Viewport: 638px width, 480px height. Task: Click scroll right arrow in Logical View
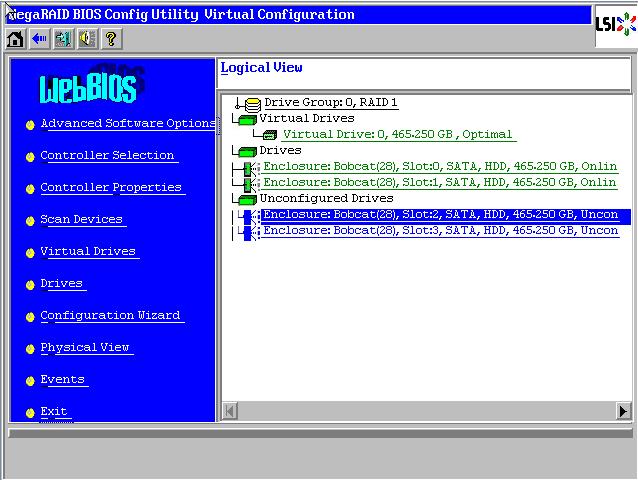[x=623, y=411]
